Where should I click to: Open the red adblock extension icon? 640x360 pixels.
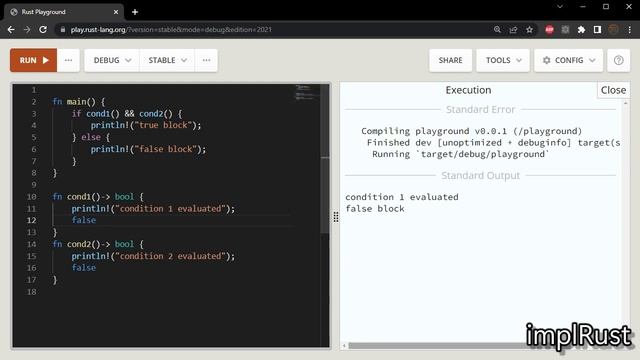549,29
